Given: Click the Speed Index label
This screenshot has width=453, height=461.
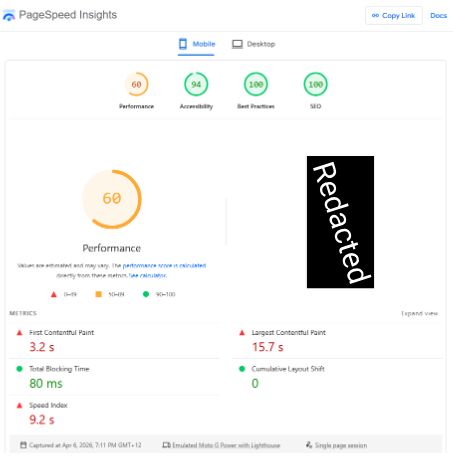Looking at the screenshot, I should (48, 405).
